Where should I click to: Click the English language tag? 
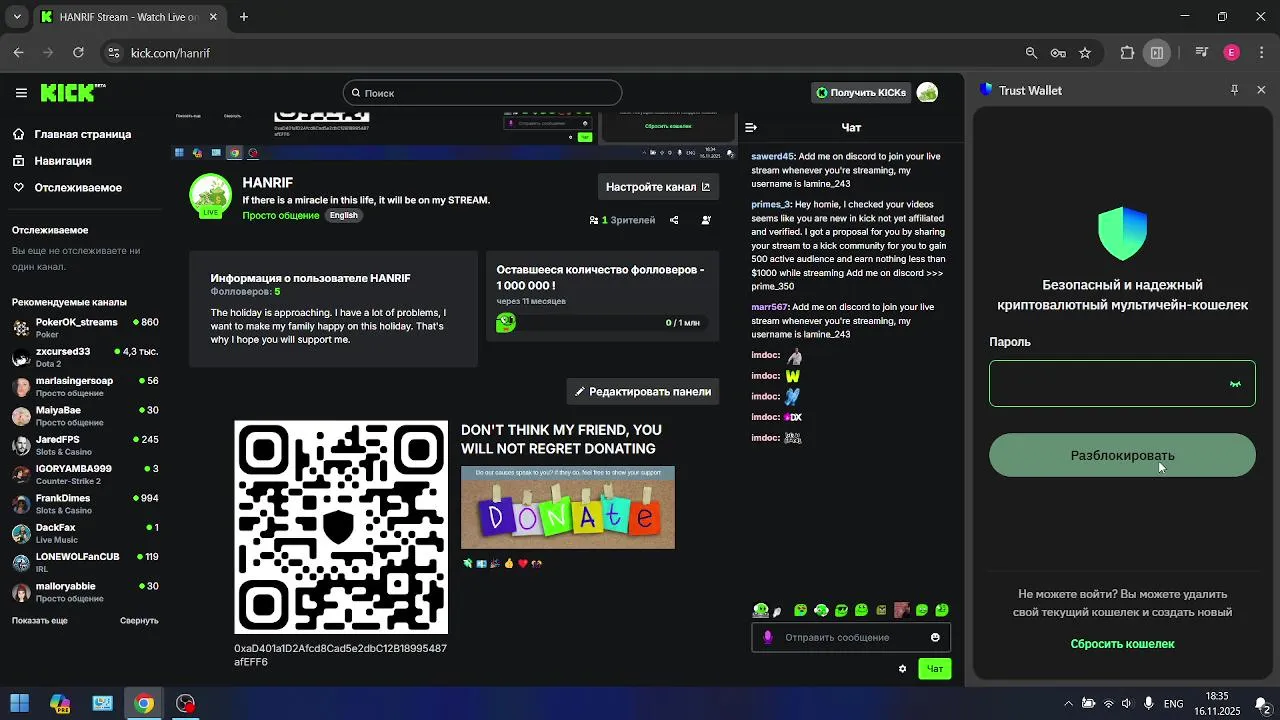coord(344,216)
